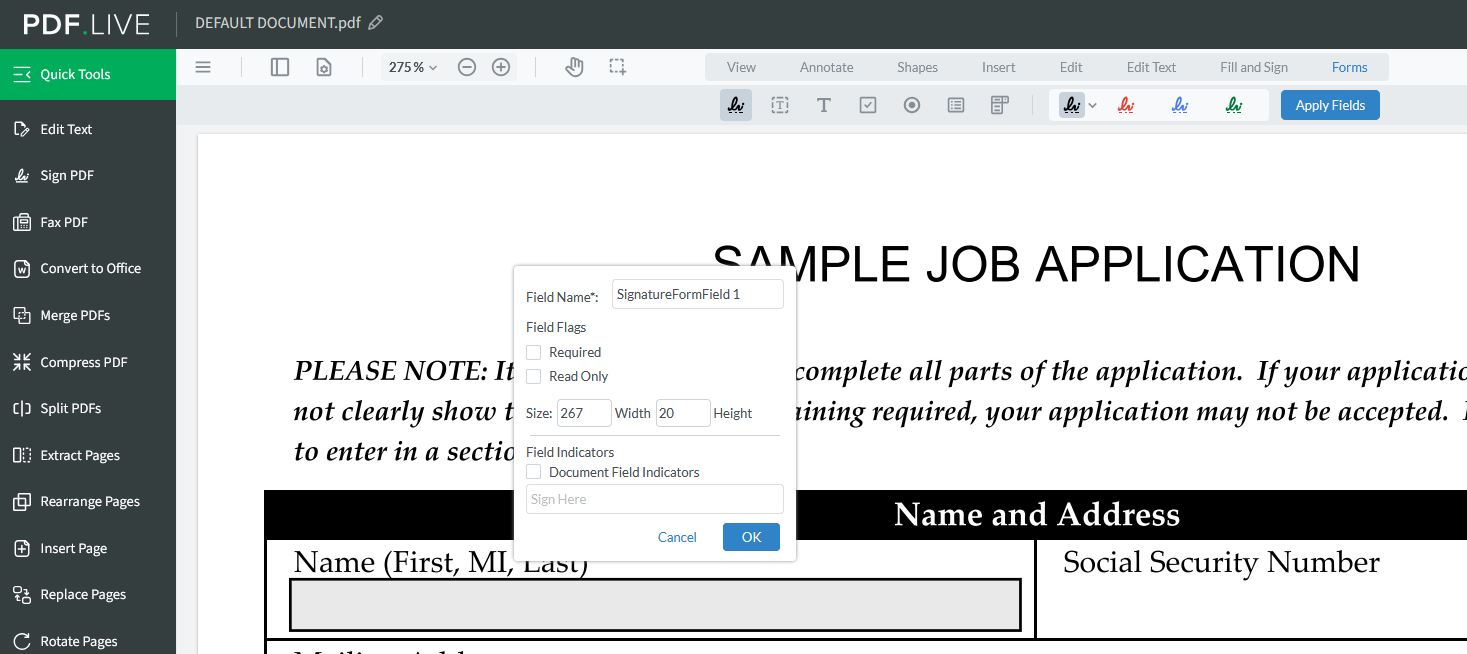Viewport: 1467px width, 654px height.
Task: Expand the signature style dropdown arrow
Action: tap(1092, 104)
